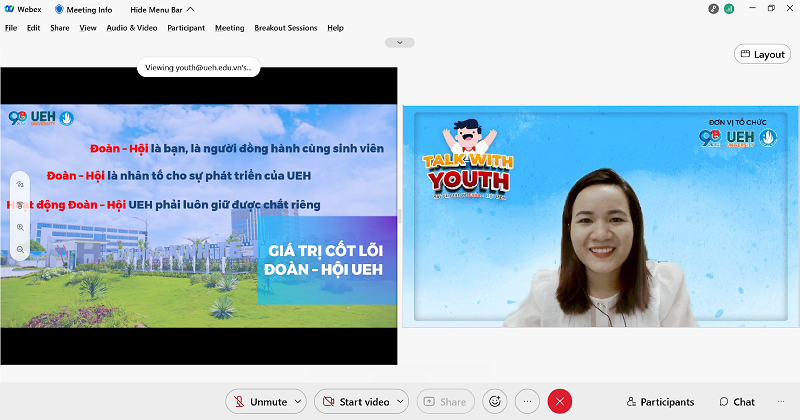Open the Layout options
Screen dimensions: 800x420
(762, 54)
